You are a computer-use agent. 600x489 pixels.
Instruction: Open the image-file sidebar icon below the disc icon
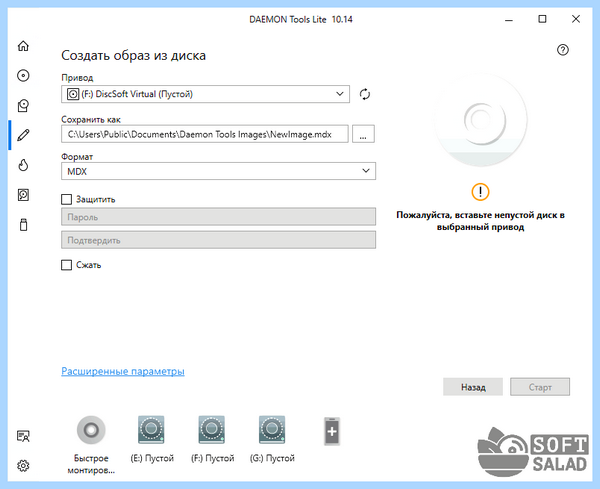click(23, 106)
